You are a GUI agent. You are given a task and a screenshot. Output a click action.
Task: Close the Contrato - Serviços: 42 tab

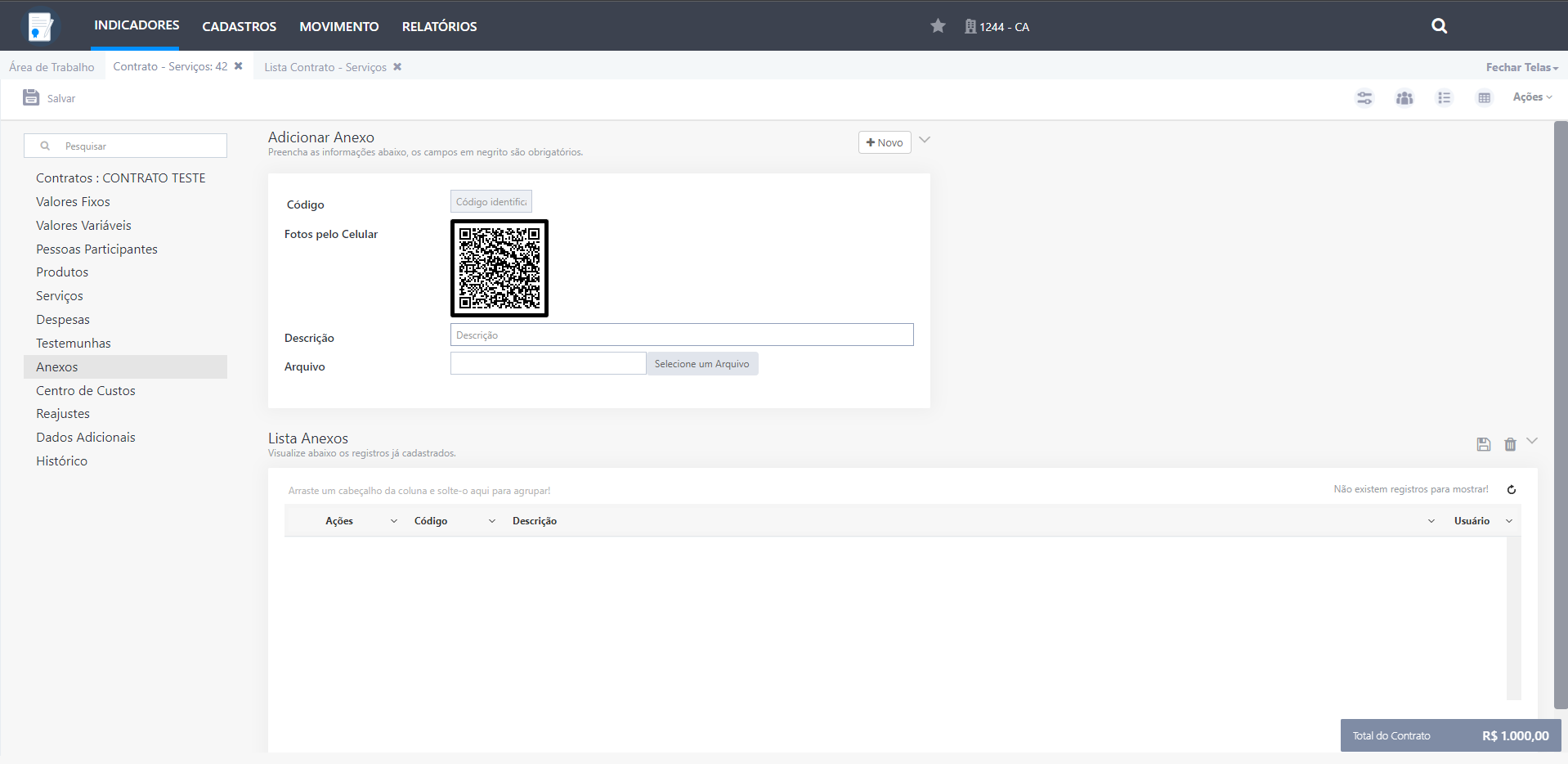239,66
